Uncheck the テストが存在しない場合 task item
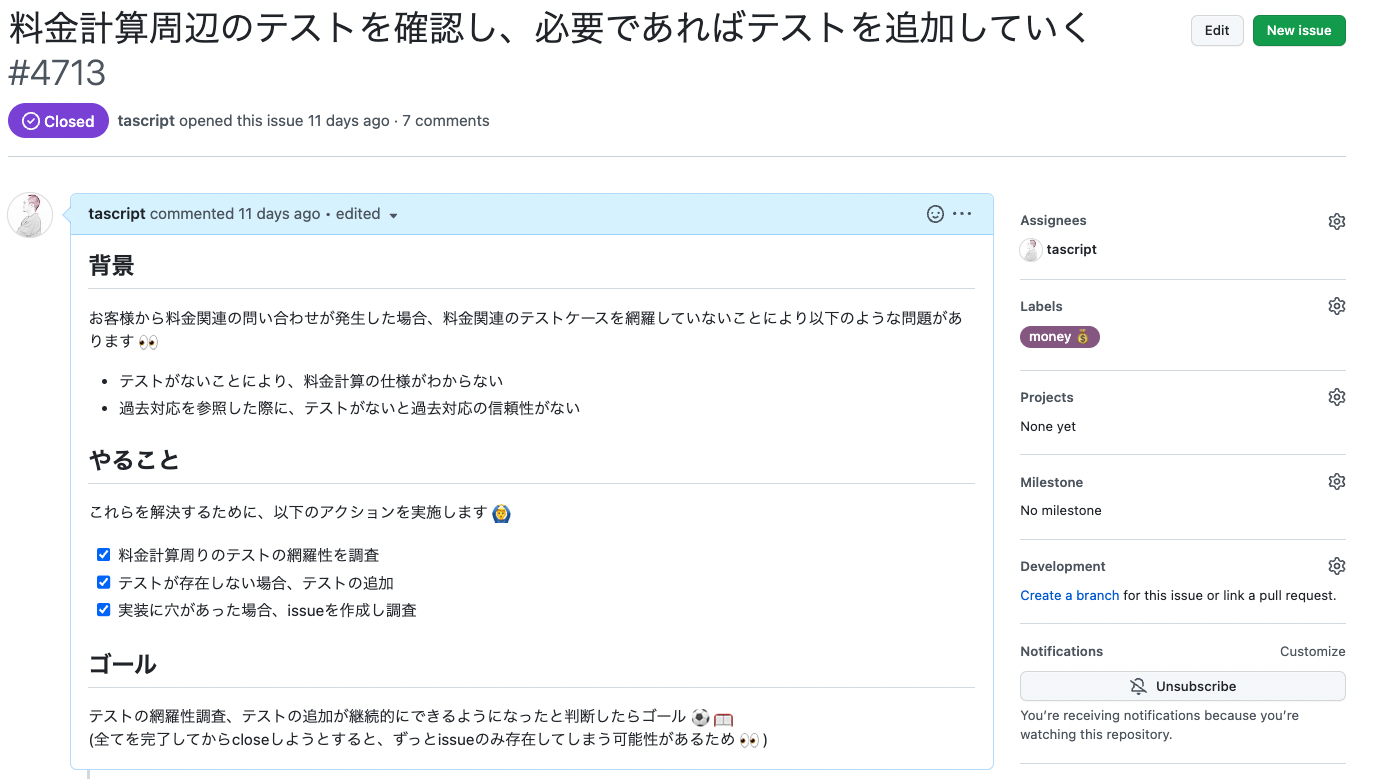Screen dimensions: 1389x779 103,582
